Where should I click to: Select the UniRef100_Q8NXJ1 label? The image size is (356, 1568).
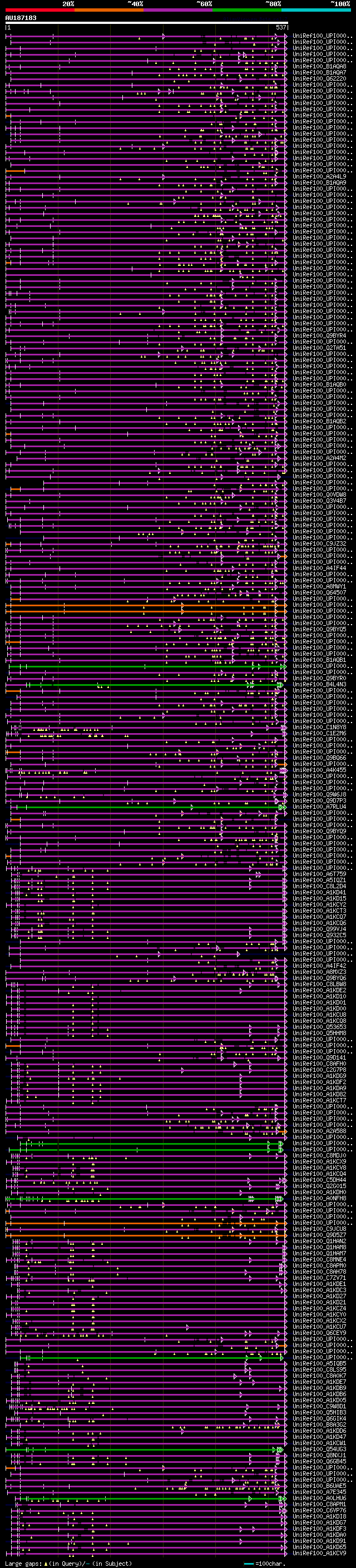319,1456
